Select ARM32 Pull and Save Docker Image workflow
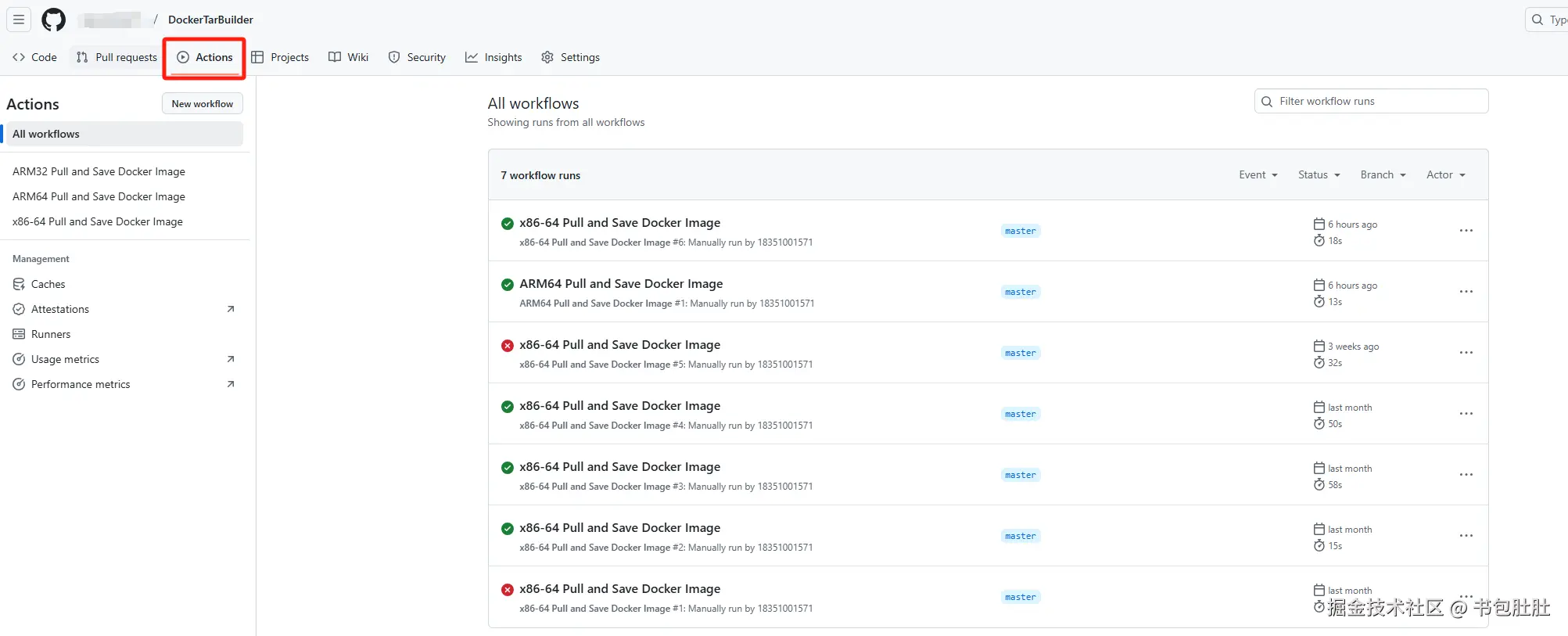Viewport: 1568px width, 636px height. [x=99, y=171]
